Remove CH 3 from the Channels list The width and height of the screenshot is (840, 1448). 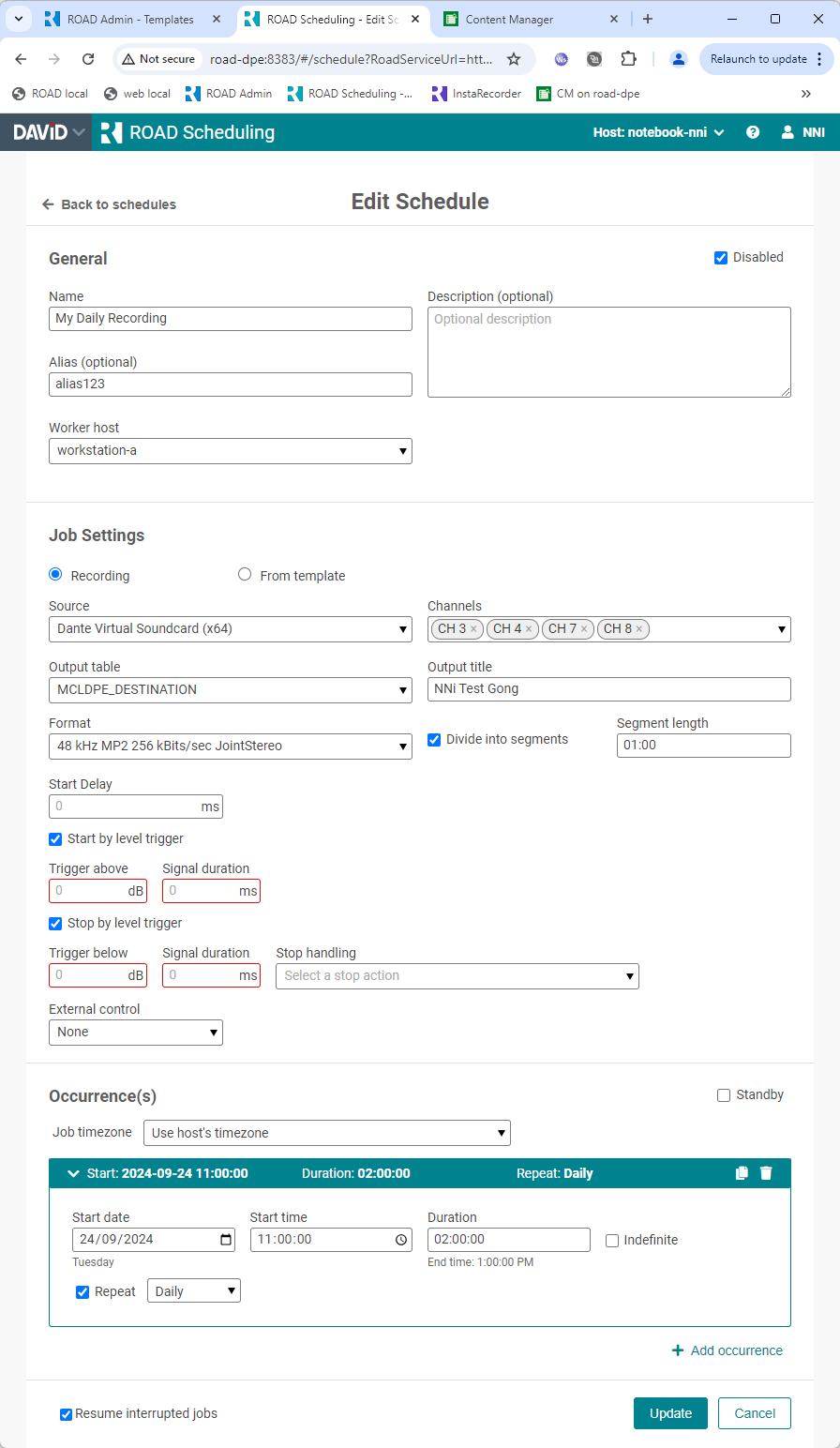(x=473, y=629)
